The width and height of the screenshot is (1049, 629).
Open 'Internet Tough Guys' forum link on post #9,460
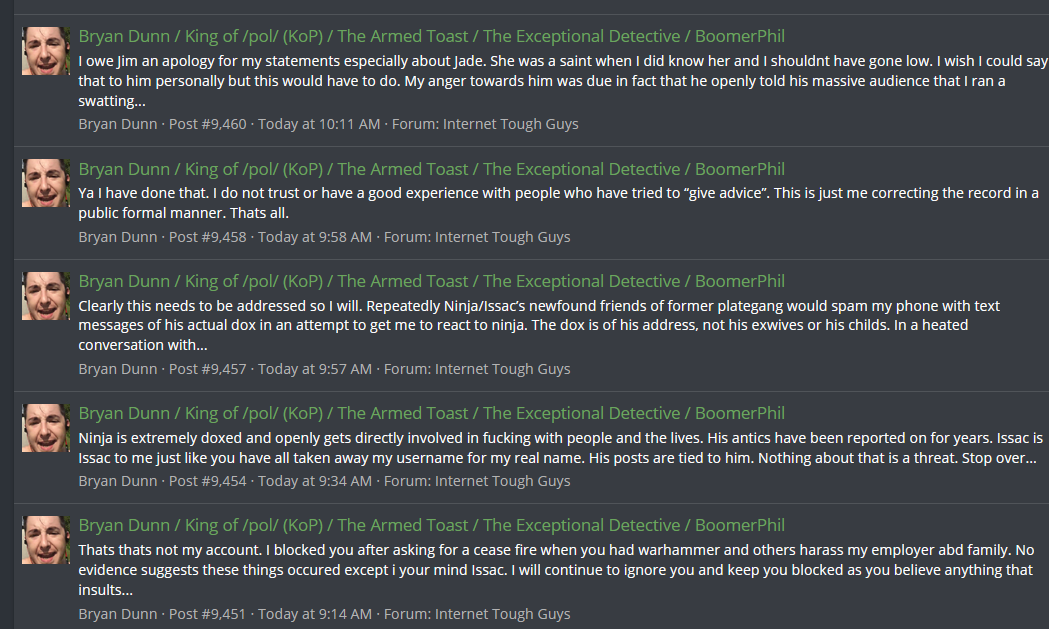(510, 124)
